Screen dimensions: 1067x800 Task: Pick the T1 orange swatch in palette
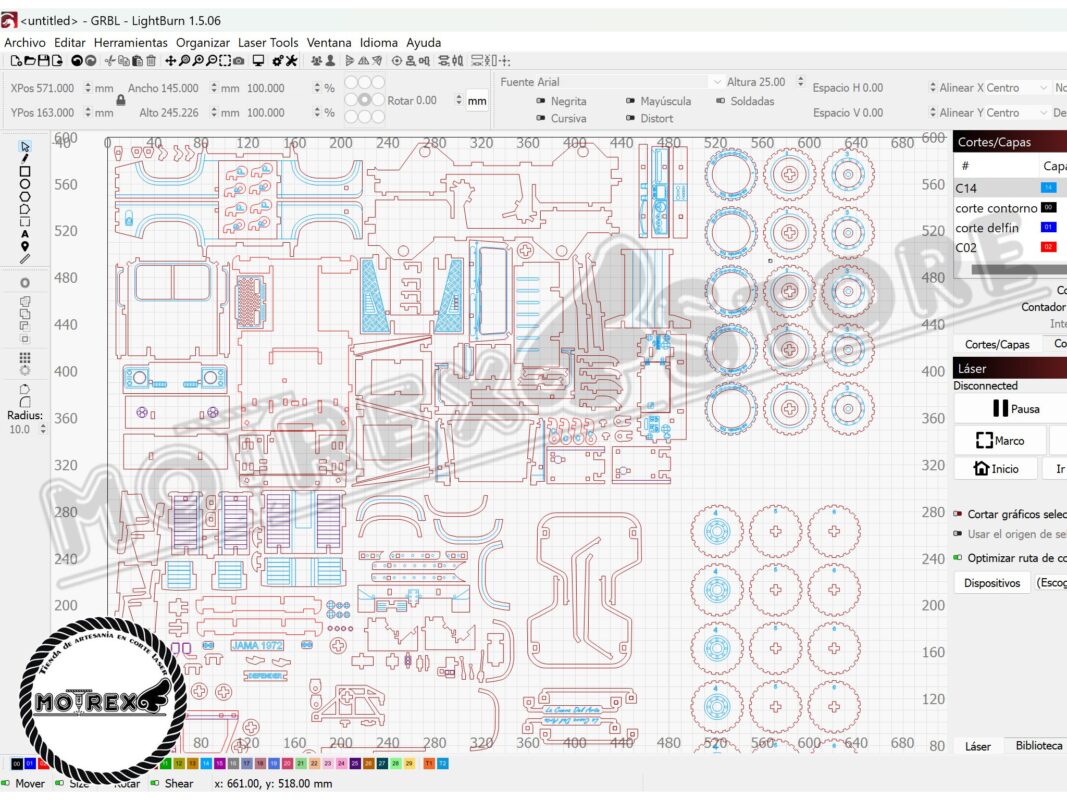[430, 764]
